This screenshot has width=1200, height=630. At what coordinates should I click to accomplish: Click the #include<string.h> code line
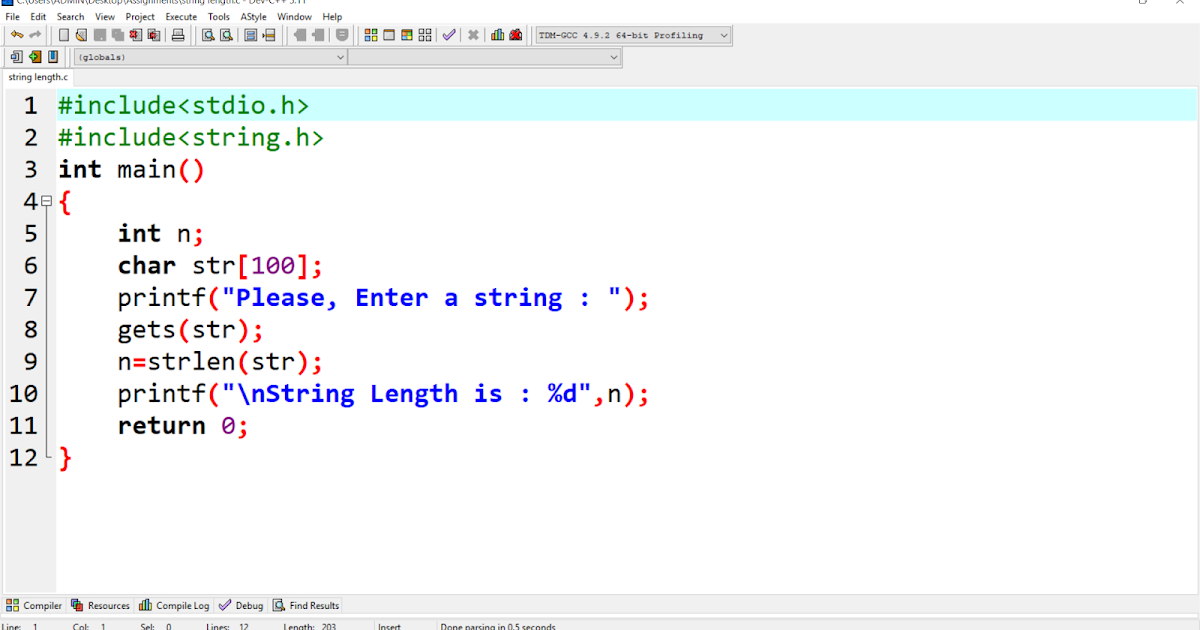click(191, 137)
